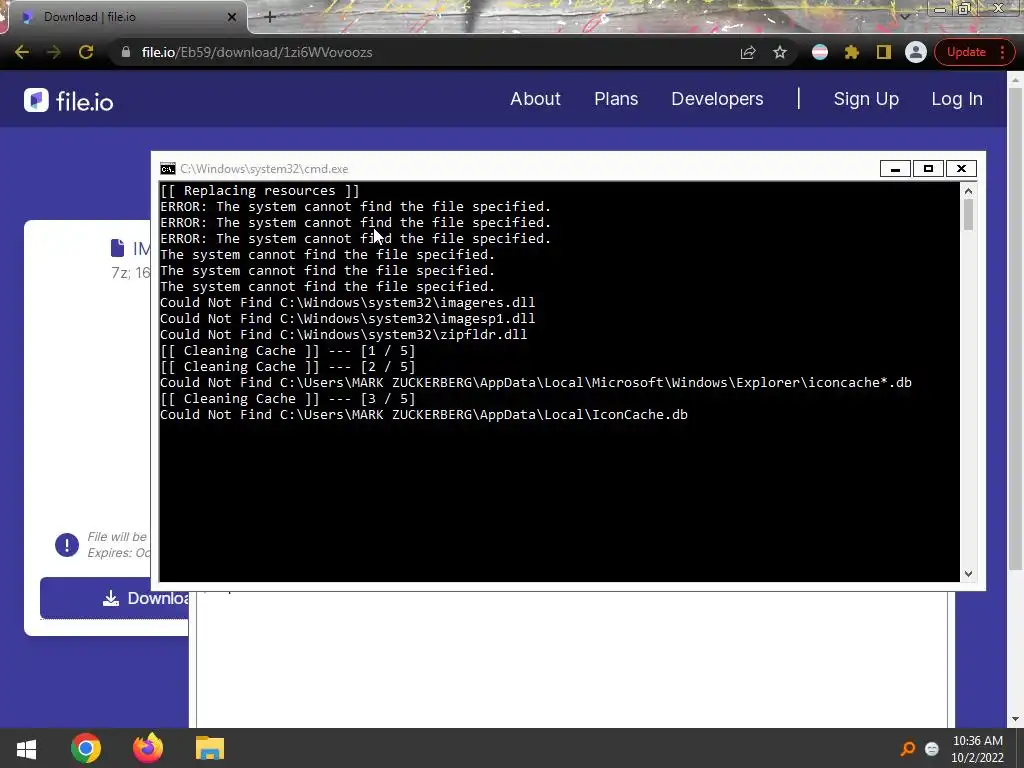The width and height of the screenshot is (1024, 768).
Task: Open a new browser tab
Action: tap(270, 17)
